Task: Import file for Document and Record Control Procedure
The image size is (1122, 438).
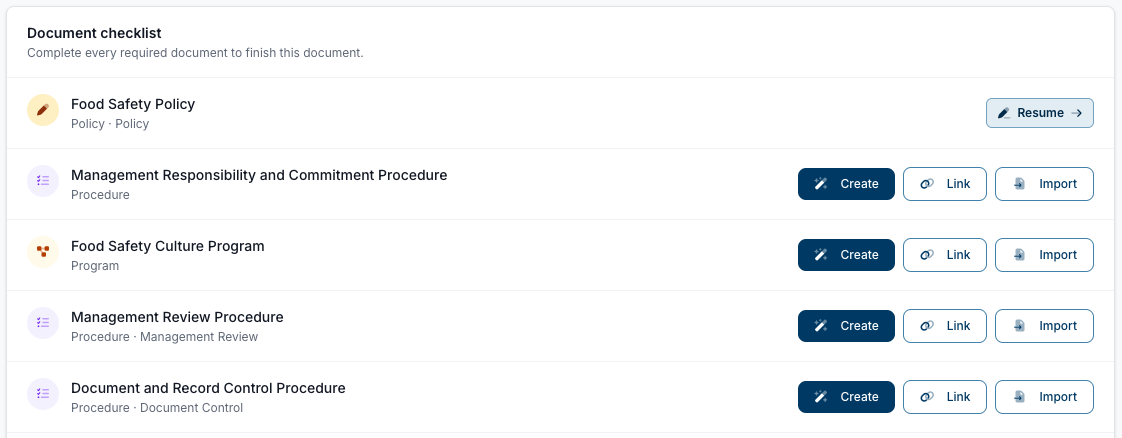Action: click(x=1044, y=396)
